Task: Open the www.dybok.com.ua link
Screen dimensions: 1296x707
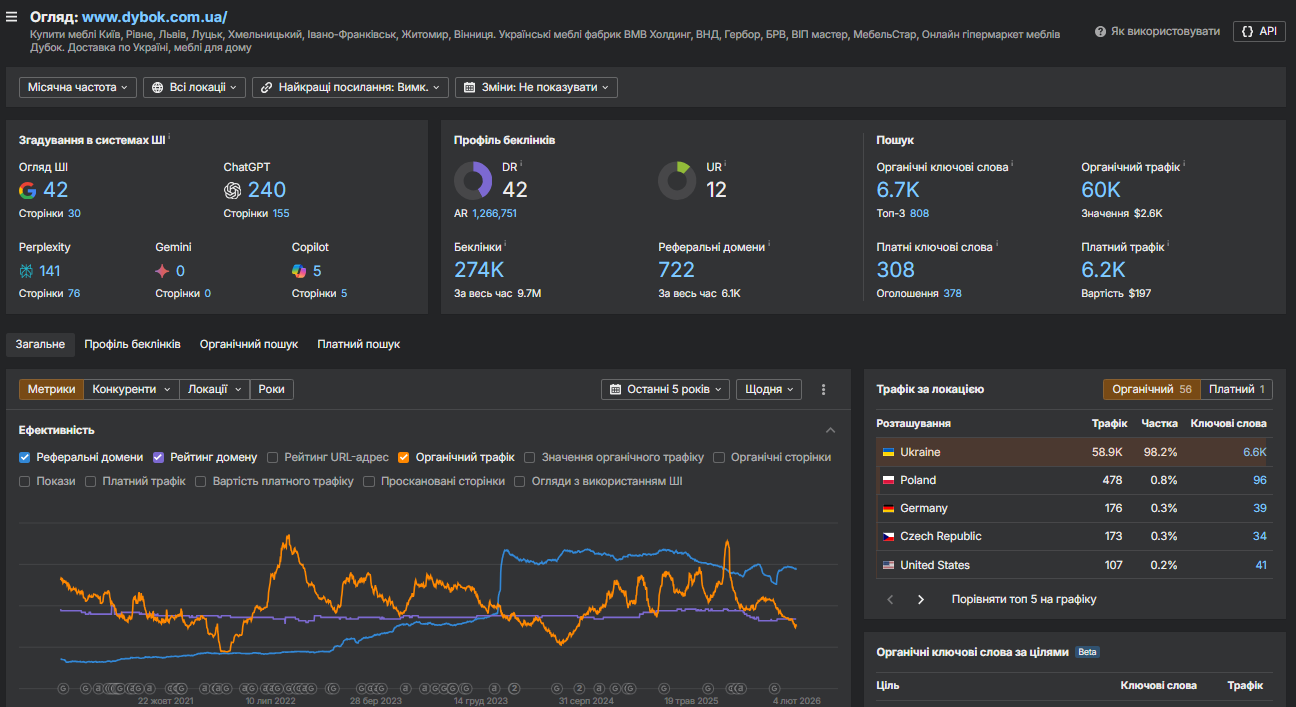Action: click(x=154, y=17)
